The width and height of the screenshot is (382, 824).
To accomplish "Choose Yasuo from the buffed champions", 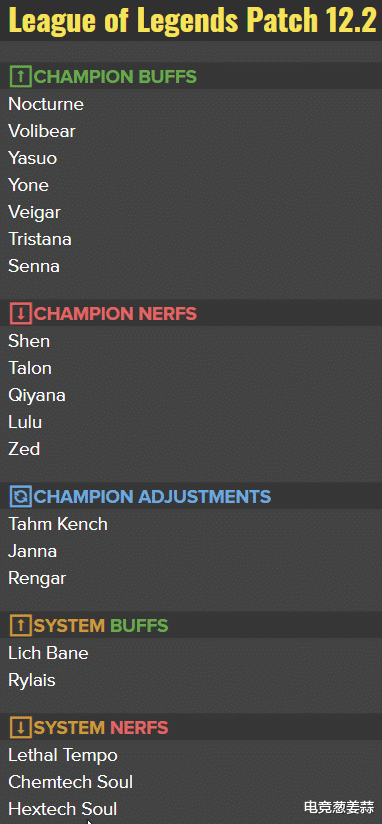I will (x=33, y=158).
